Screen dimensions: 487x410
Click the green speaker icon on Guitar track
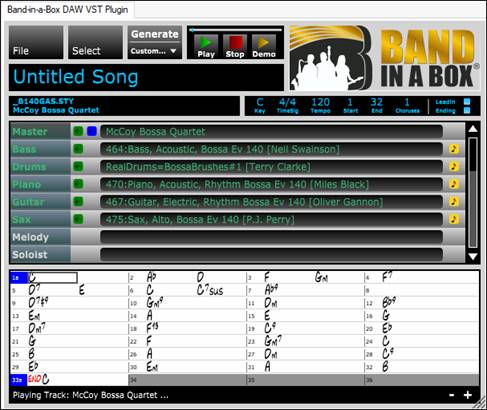pos(78,202)
